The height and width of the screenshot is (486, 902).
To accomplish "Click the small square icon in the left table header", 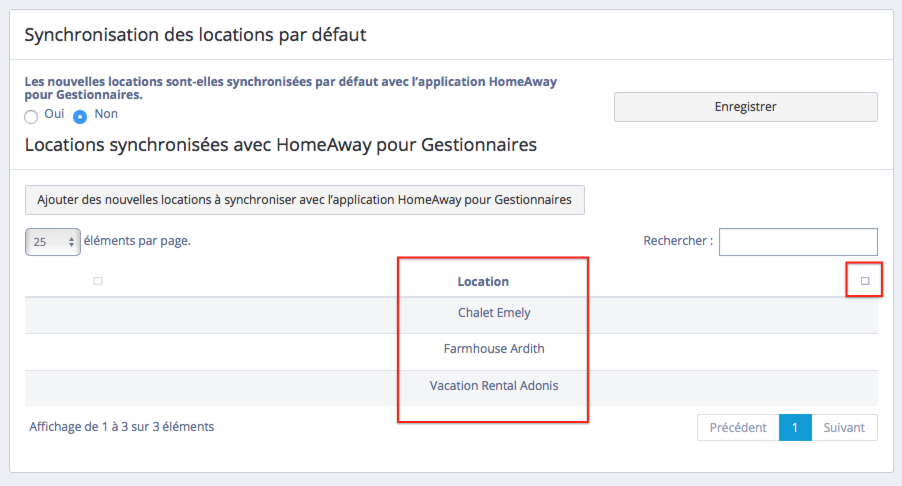I will pos(98,281).
